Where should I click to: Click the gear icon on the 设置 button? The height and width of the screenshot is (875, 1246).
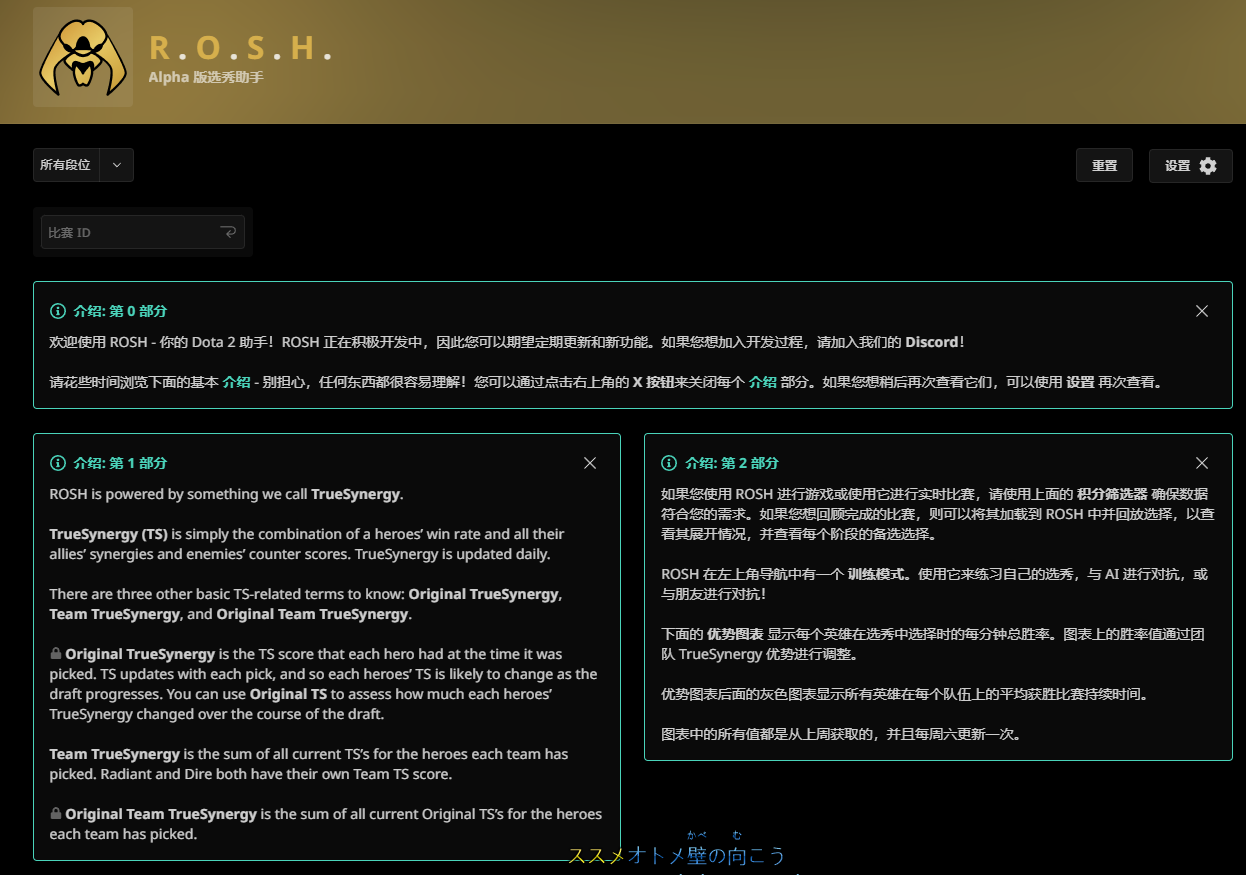1210,165
